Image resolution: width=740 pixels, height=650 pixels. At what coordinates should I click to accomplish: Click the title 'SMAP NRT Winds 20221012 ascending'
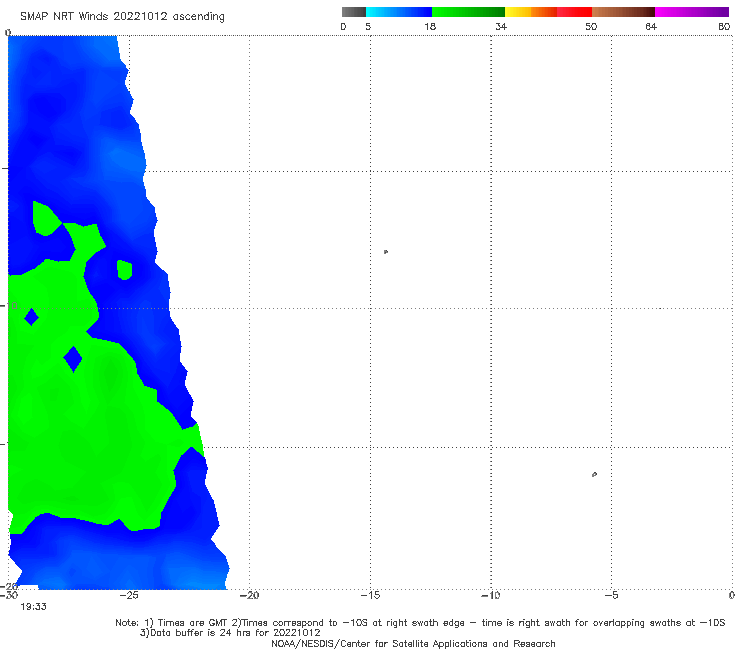click(x=122, y=16)
